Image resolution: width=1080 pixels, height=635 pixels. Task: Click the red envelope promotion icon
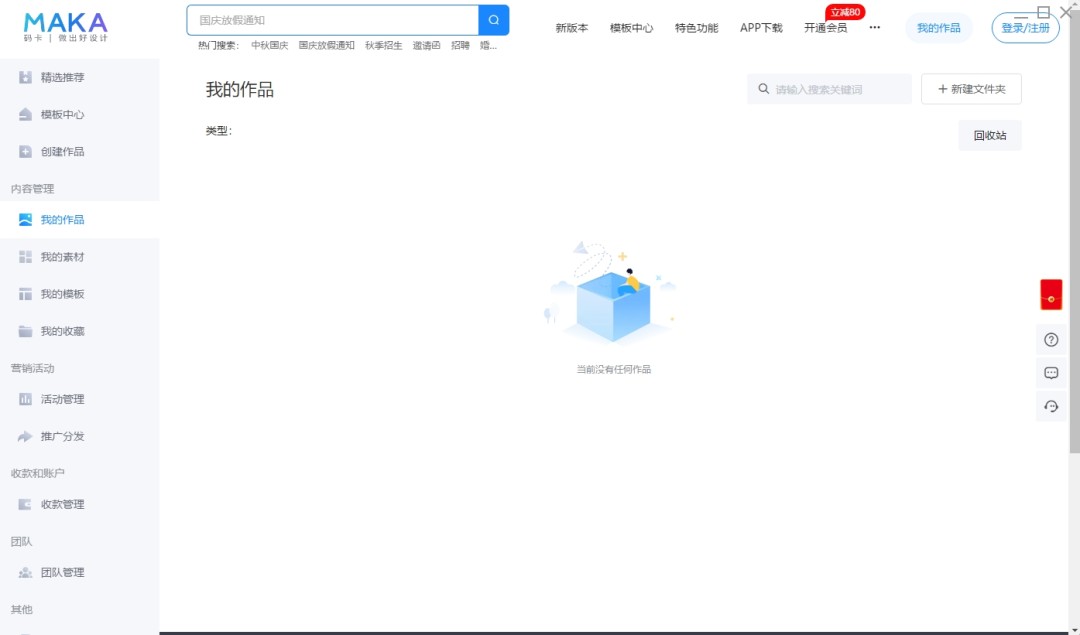pos(1050,295)
